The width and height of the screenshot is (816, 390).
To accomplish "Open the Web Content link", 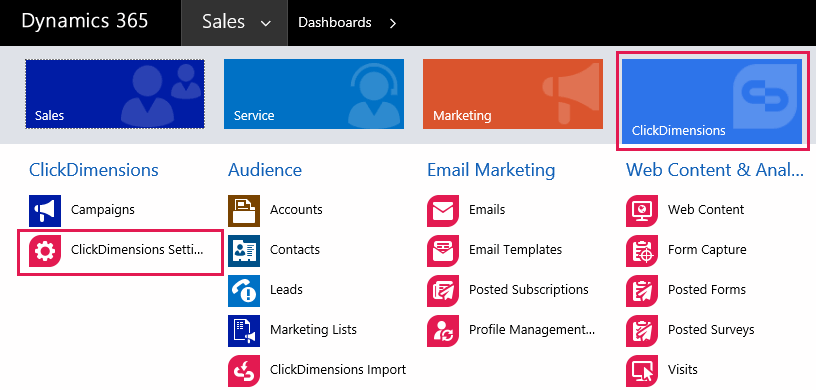I will click(706, 210).
